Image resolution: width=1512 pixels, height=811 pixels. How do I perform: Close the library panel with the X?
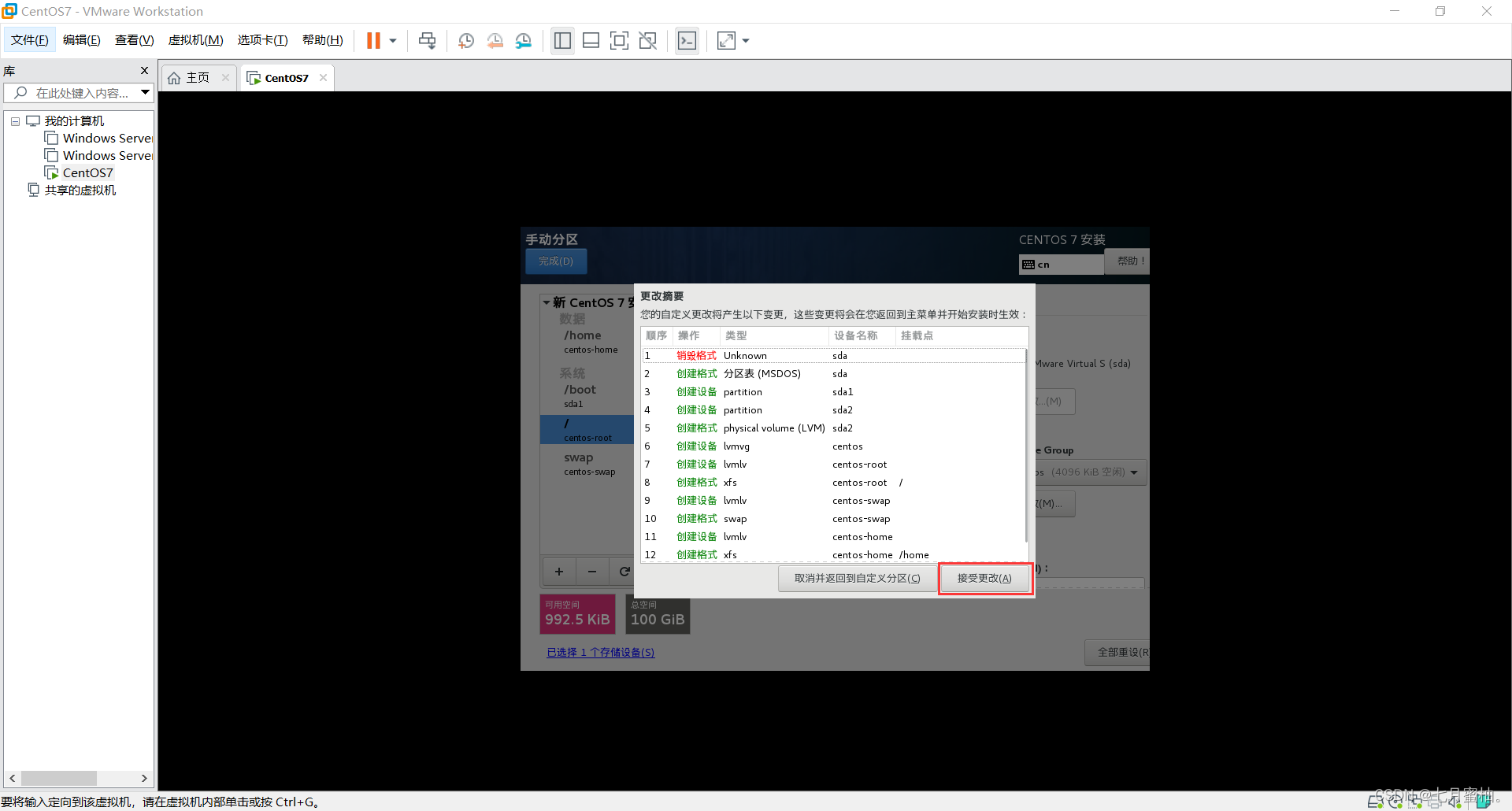pyautogui.click(x=144, y=71)
